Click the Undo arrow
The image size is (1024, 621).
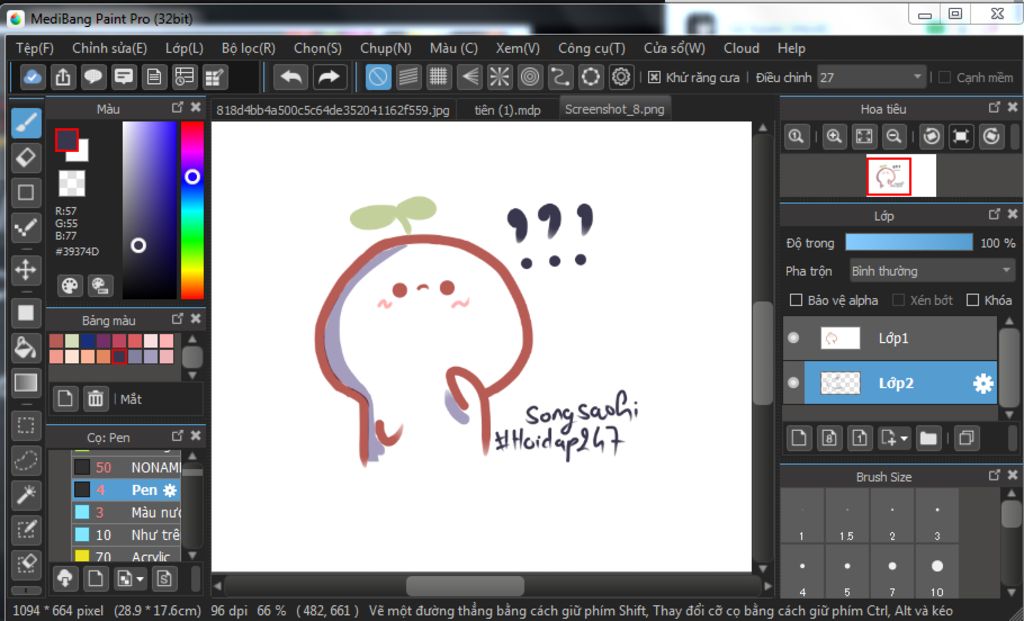click(x=291, y=77)
